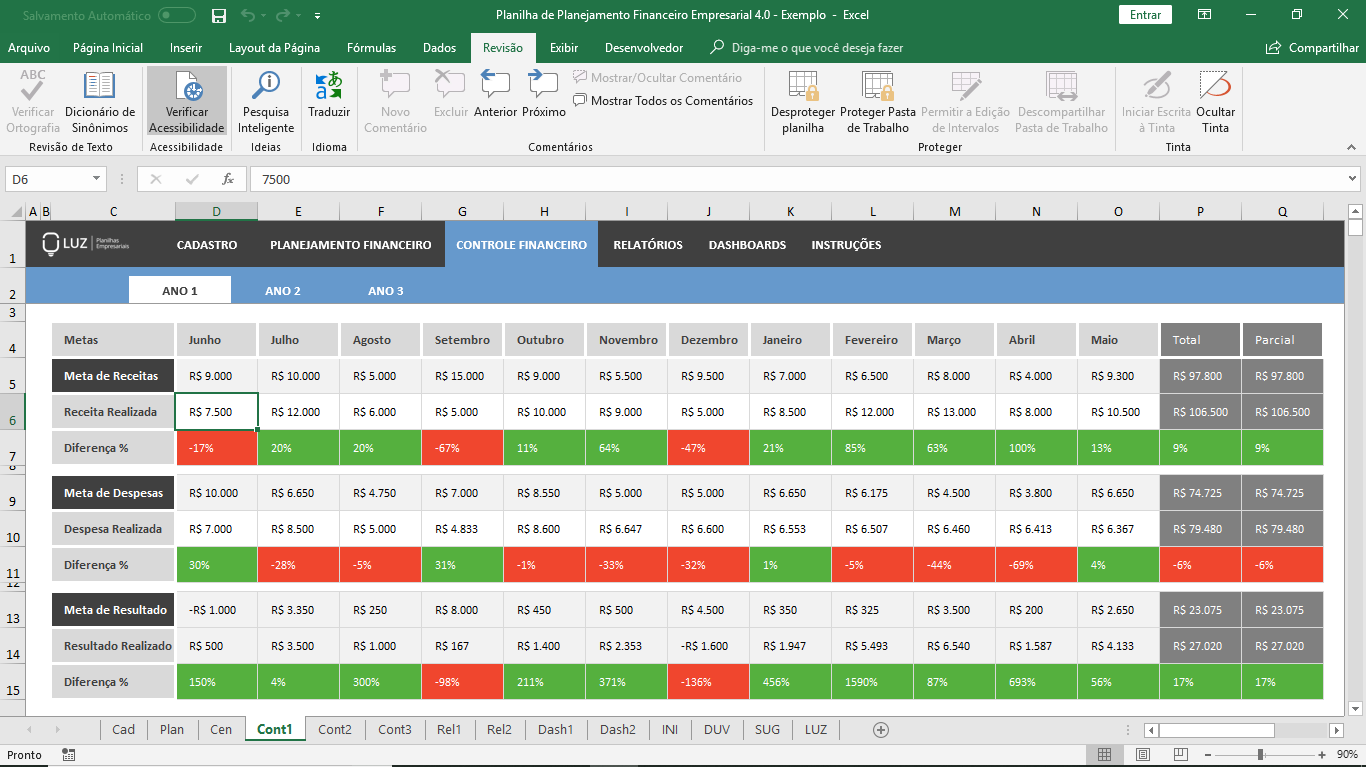Image resolution: width=1366 pixels, height=767 pixels.
Task: Click the LUZ Planilhas Empresariais logo
Action: [x=86, y=245]
